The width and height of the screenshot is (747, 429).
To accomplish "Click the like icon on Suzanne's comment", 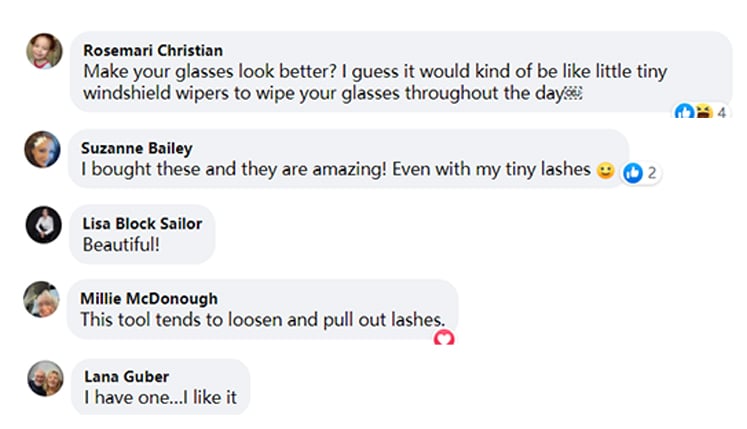I will point(632,173).
